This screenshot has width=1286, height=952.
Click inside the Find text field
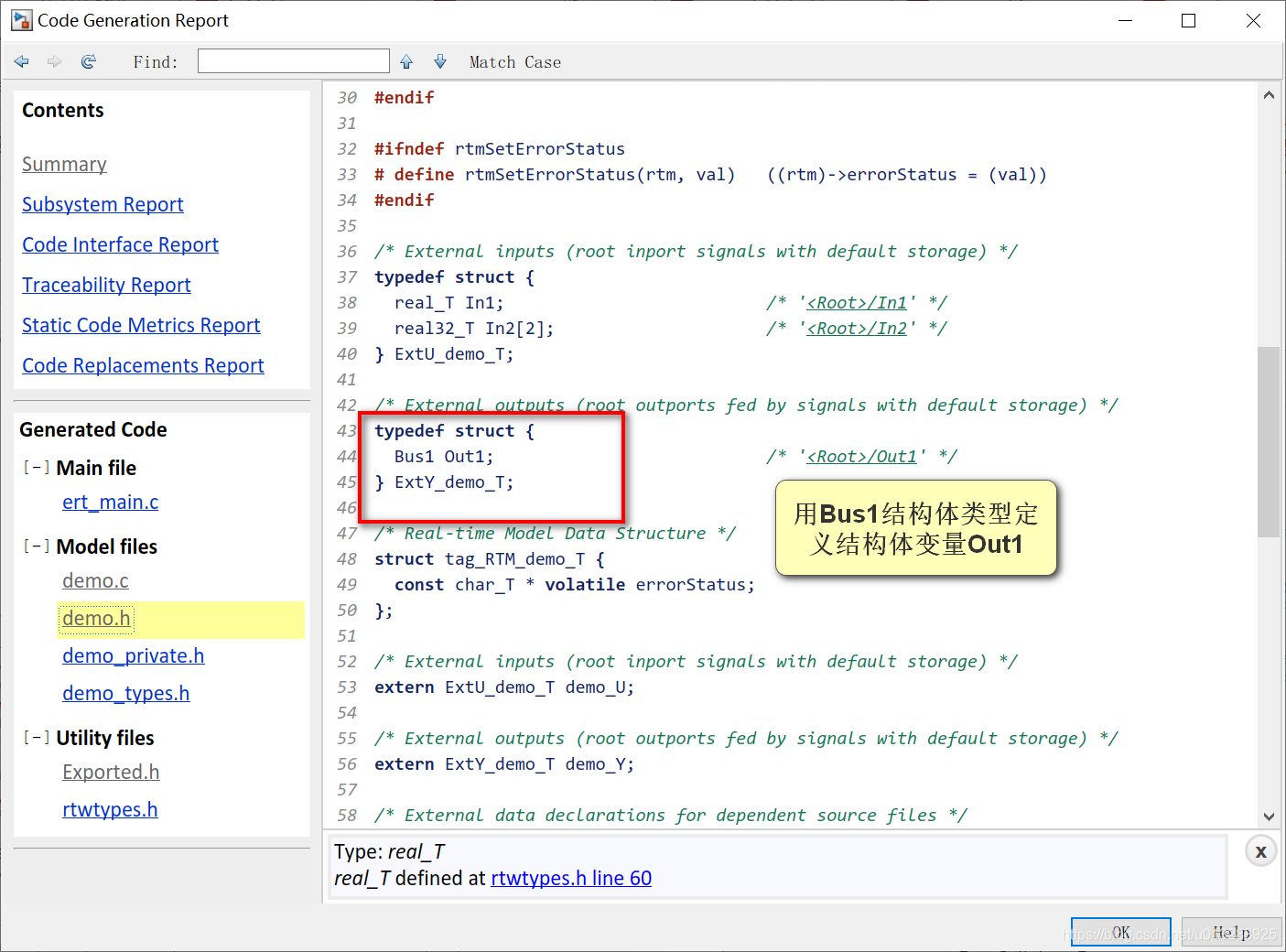(294, 61)
